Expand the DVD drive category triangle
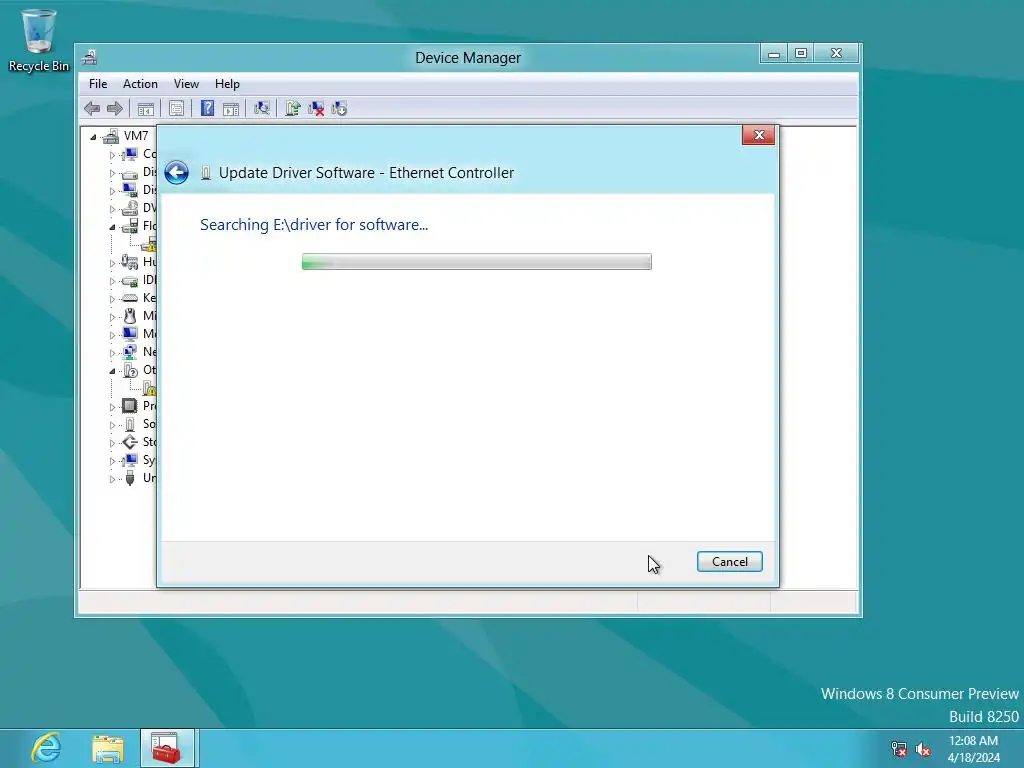Viewport: 1024px width, 768px height. tap(112, 209)
